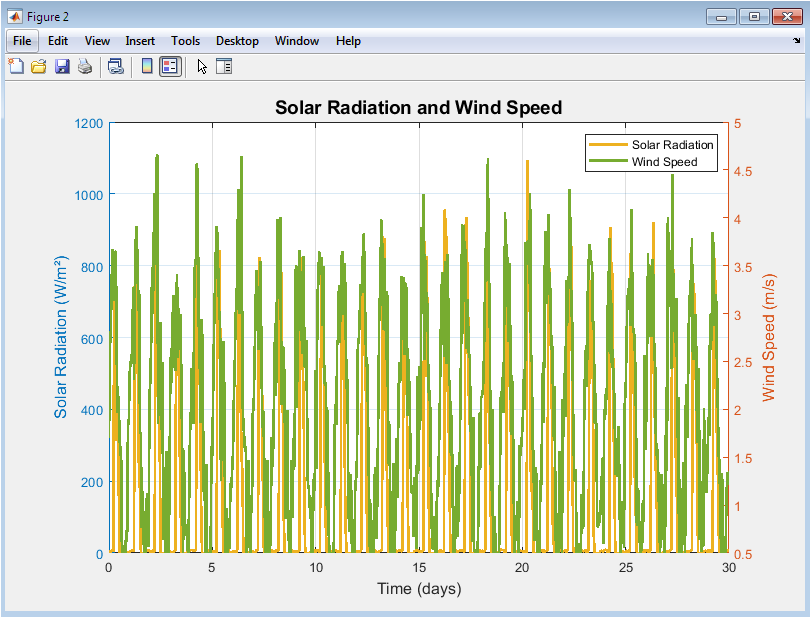Click the 'Time (days)' x-axis label

(419, 589)
